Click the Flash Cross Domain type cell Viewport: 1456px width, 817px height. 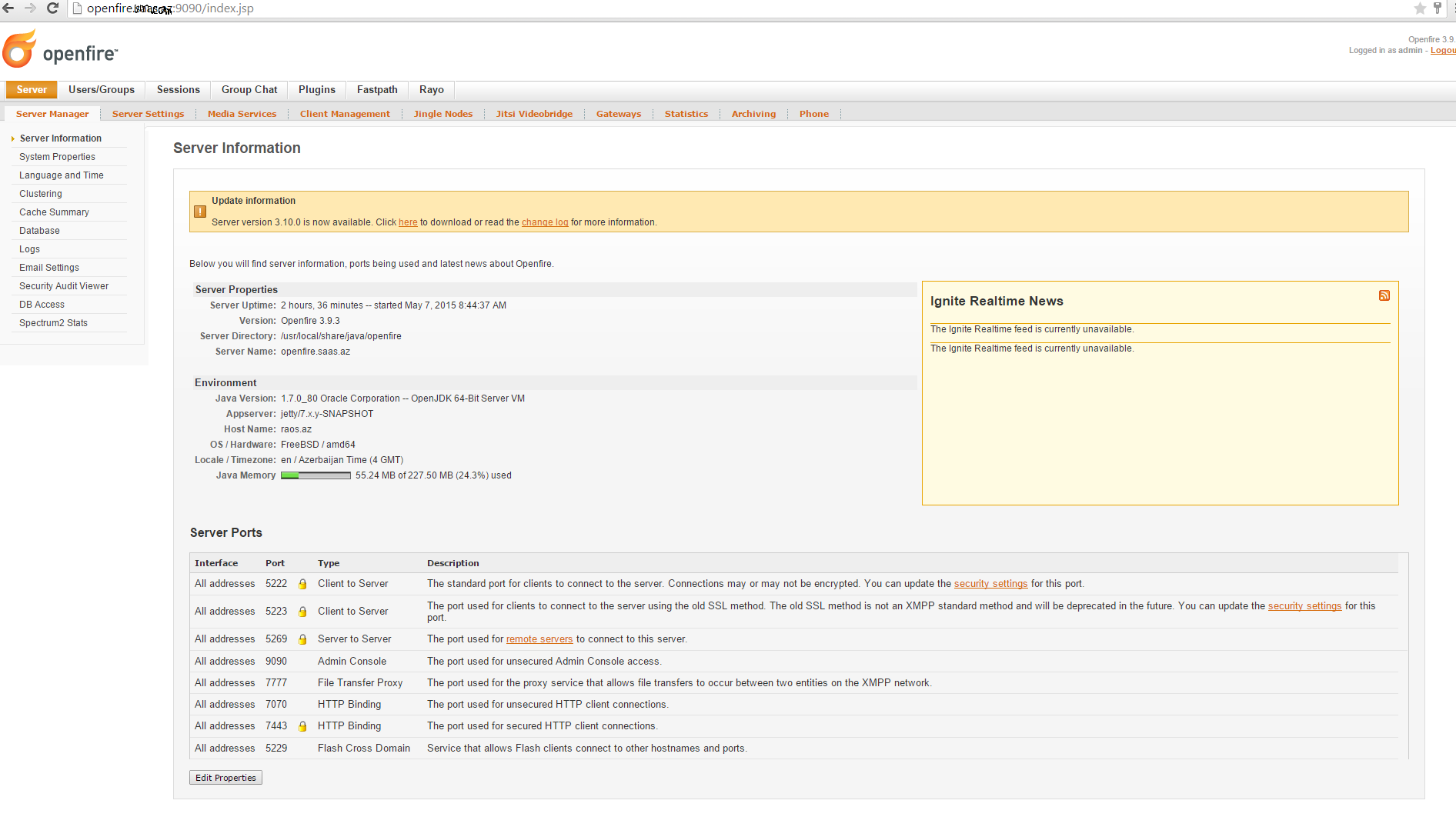pos(364,749)
